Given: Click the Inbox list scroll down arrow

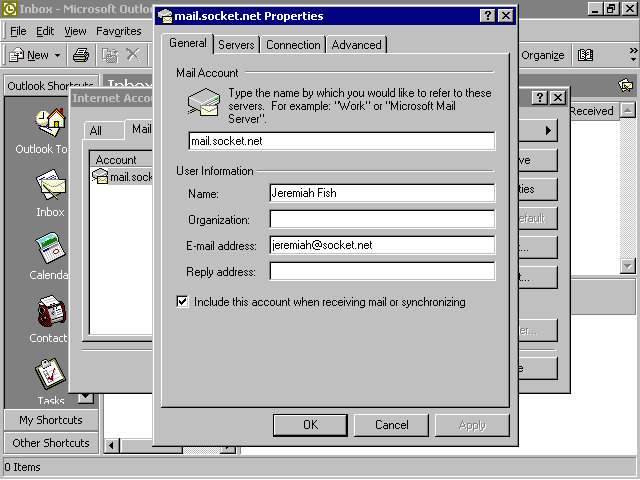Looking at the screenshot, I should 627,266.
